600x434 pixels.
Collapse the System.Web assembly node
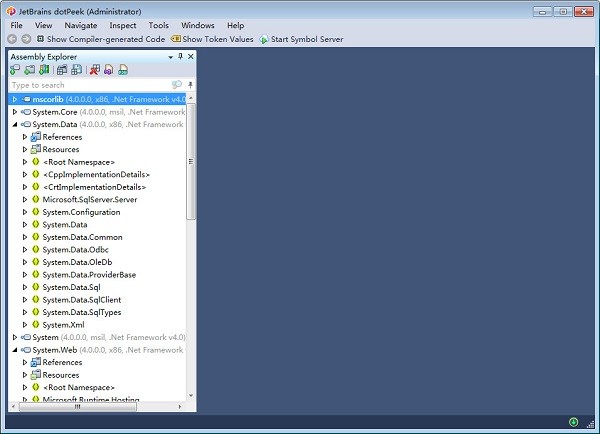coord(15,350)
